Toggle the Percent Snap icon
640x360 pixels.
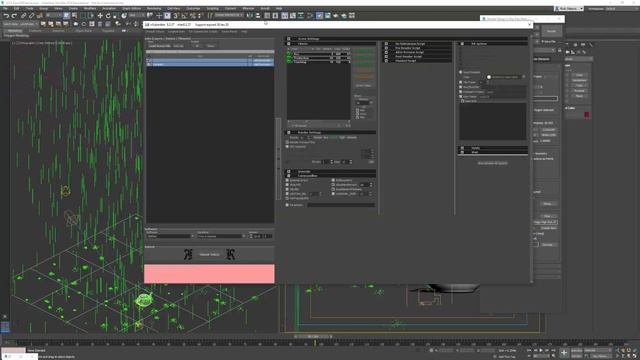point(192,16)
